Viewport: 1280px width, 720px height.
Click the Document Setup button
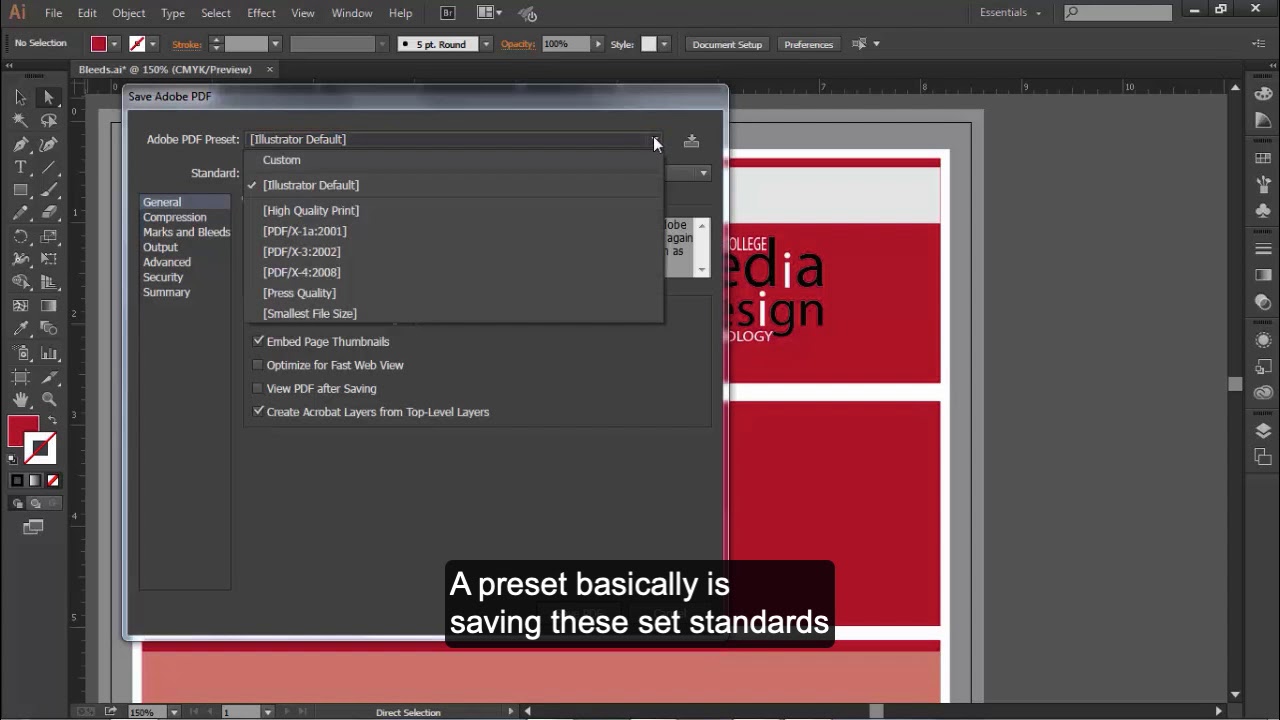[727, 44]
